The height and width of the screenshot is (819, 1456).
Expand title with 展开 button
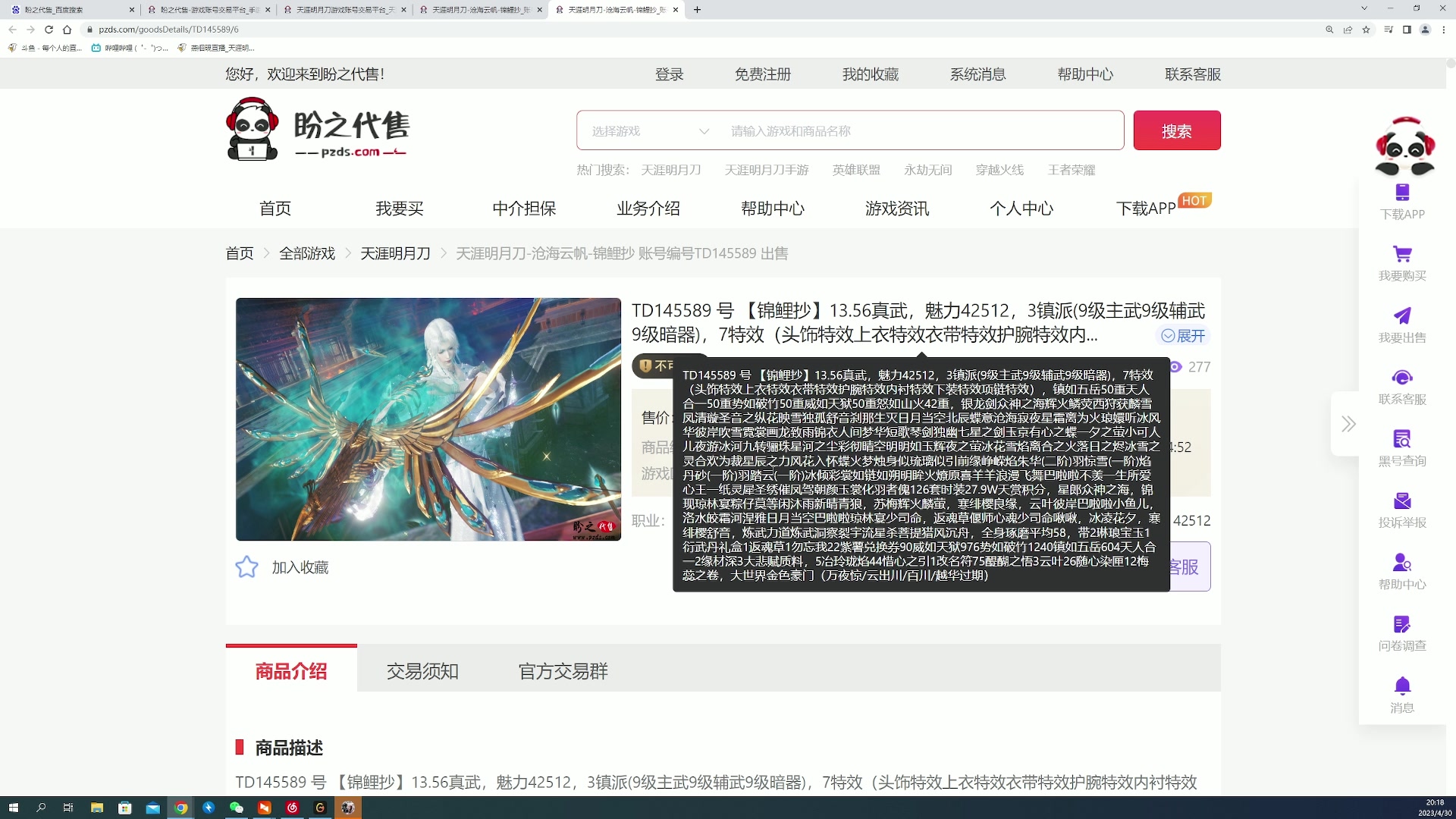[1183, 336]
